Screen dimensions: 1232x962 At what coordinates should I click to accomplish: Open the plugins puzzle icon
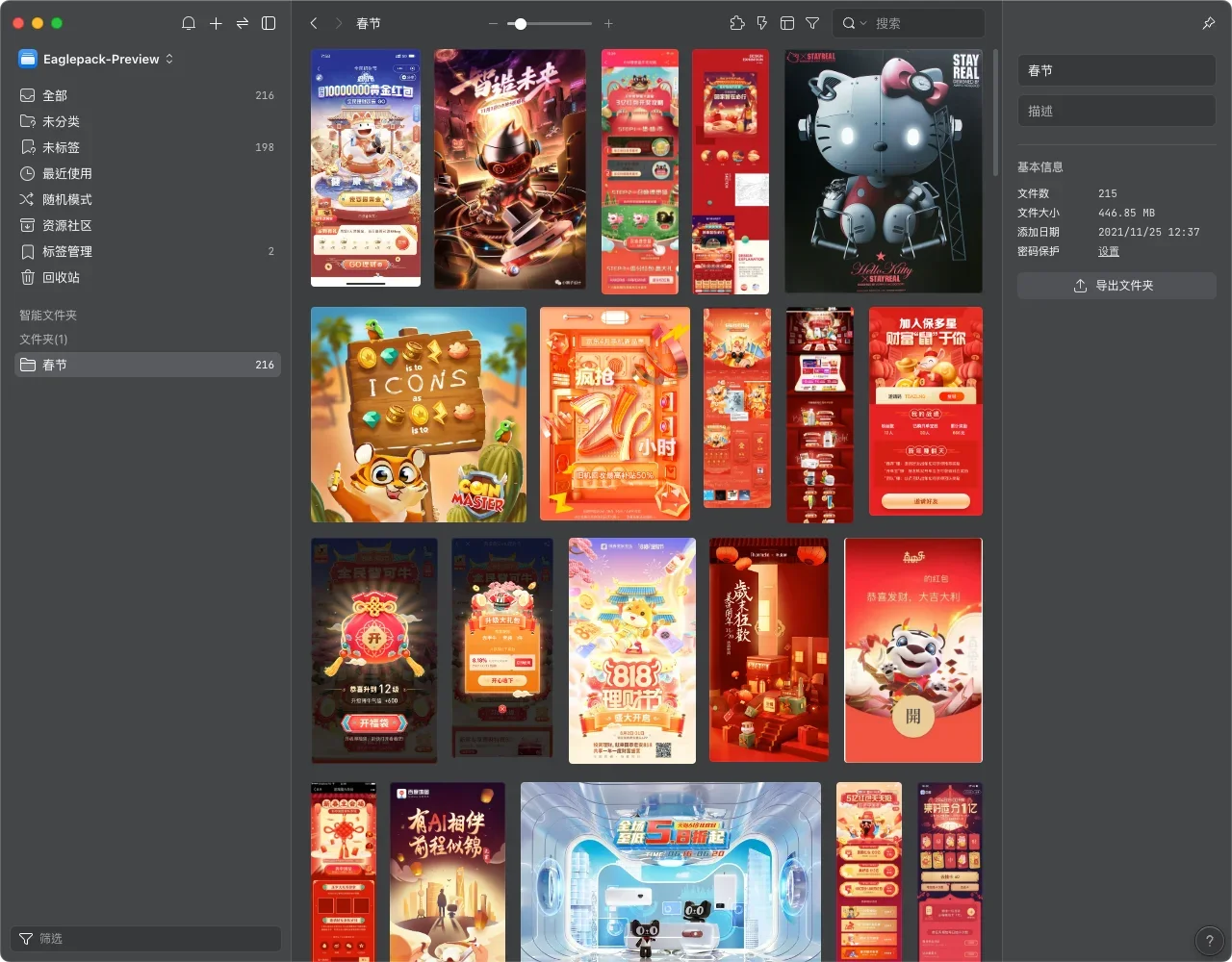[737, 23]
